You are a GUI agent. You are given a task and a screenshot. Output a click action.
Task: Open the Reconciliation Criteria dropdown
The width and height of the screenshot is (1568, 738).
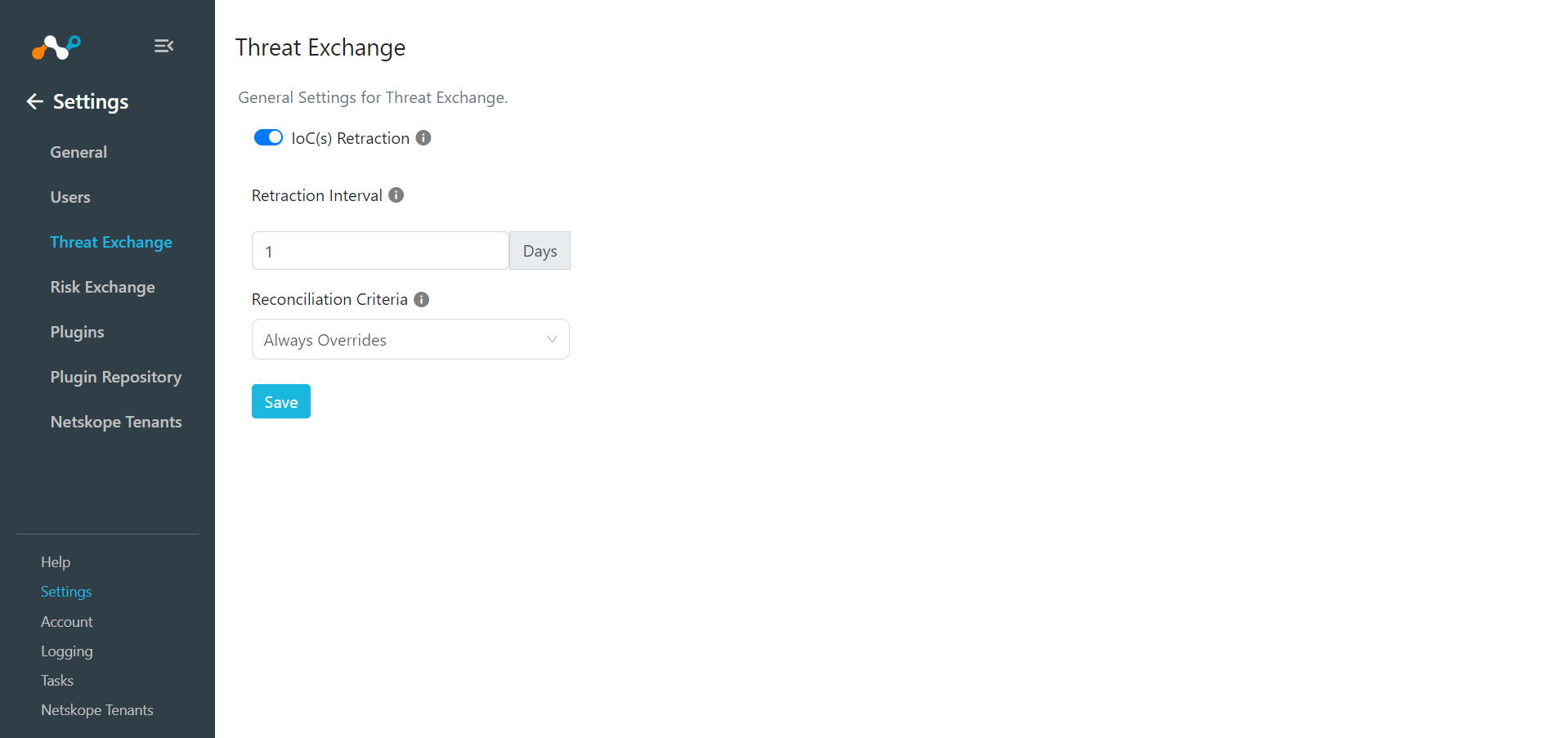click(410, 339)
